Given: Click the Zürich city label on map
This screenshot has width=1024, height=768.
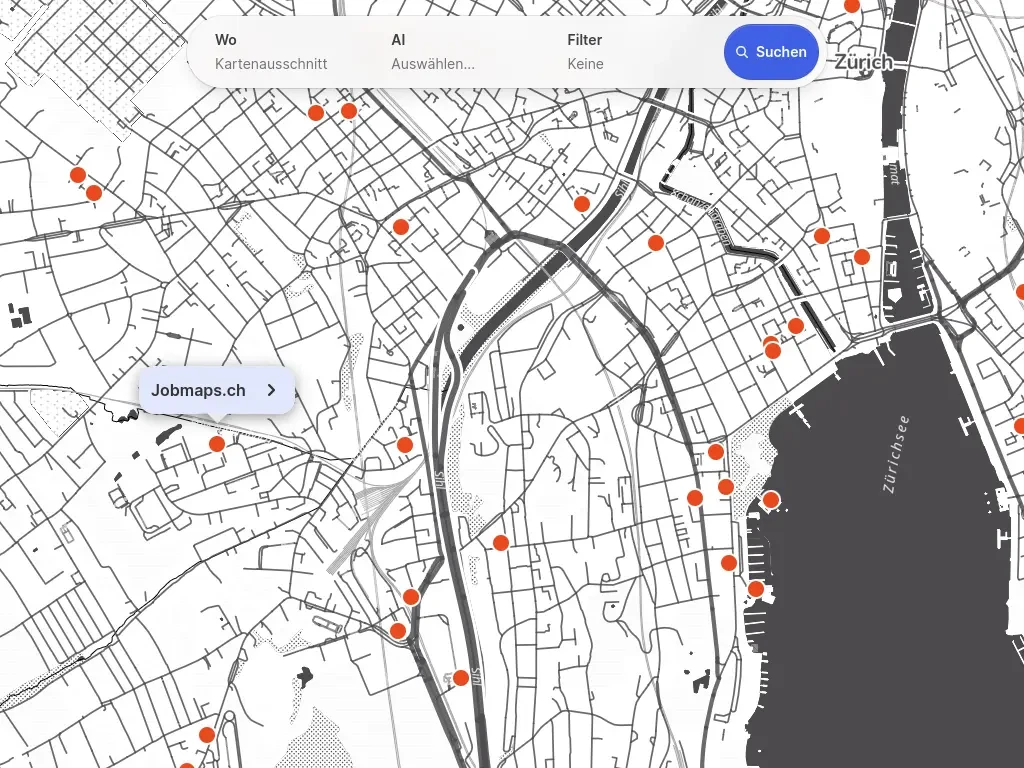Looking at the screenshot, I should pyautogui.click(x=863, y=62).
